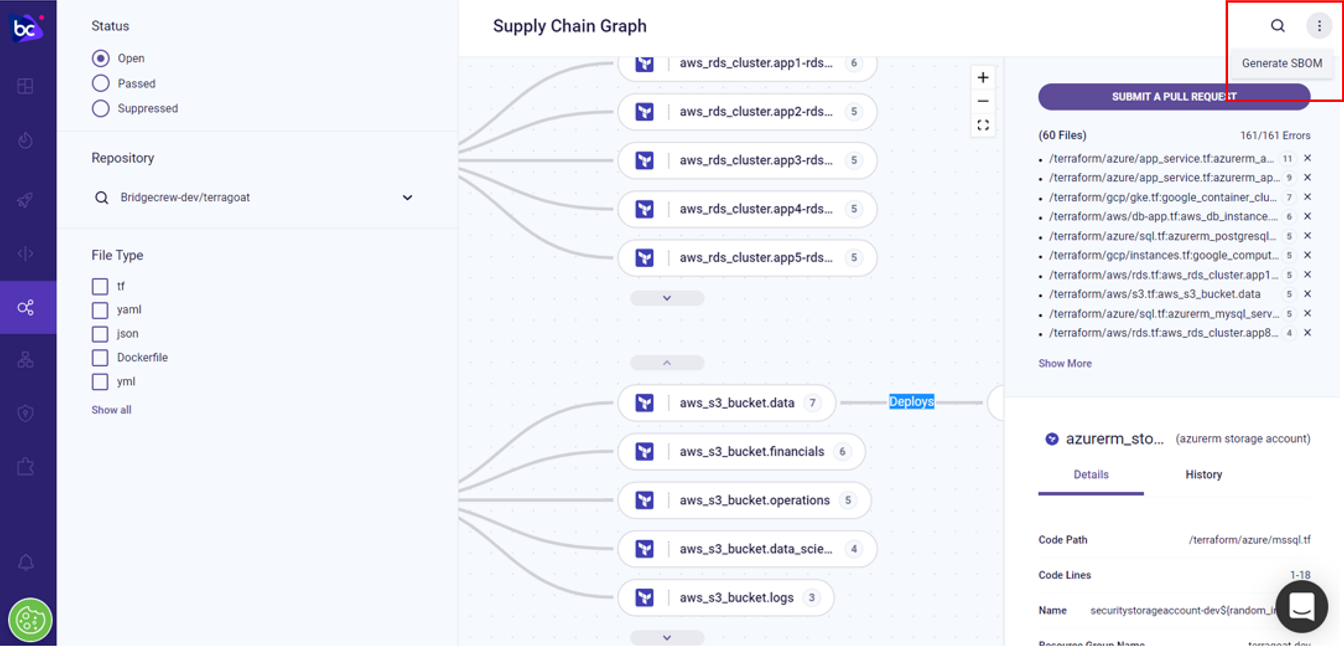Click the Bridgecrew logo icon
This screenshot has height=656, width=1344.
coord(27,27)
